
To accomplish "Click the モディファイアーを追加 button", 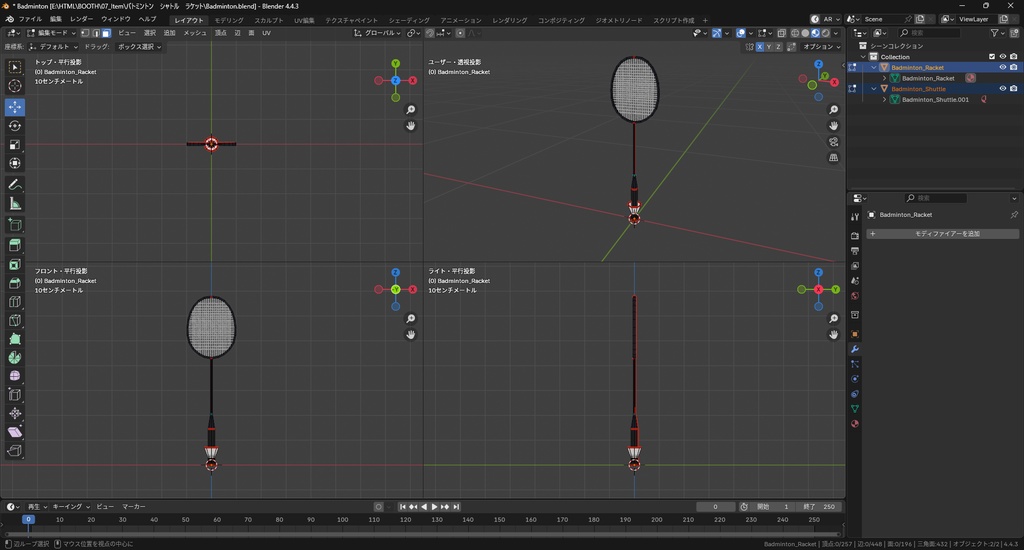I will (x=942, y=234).
